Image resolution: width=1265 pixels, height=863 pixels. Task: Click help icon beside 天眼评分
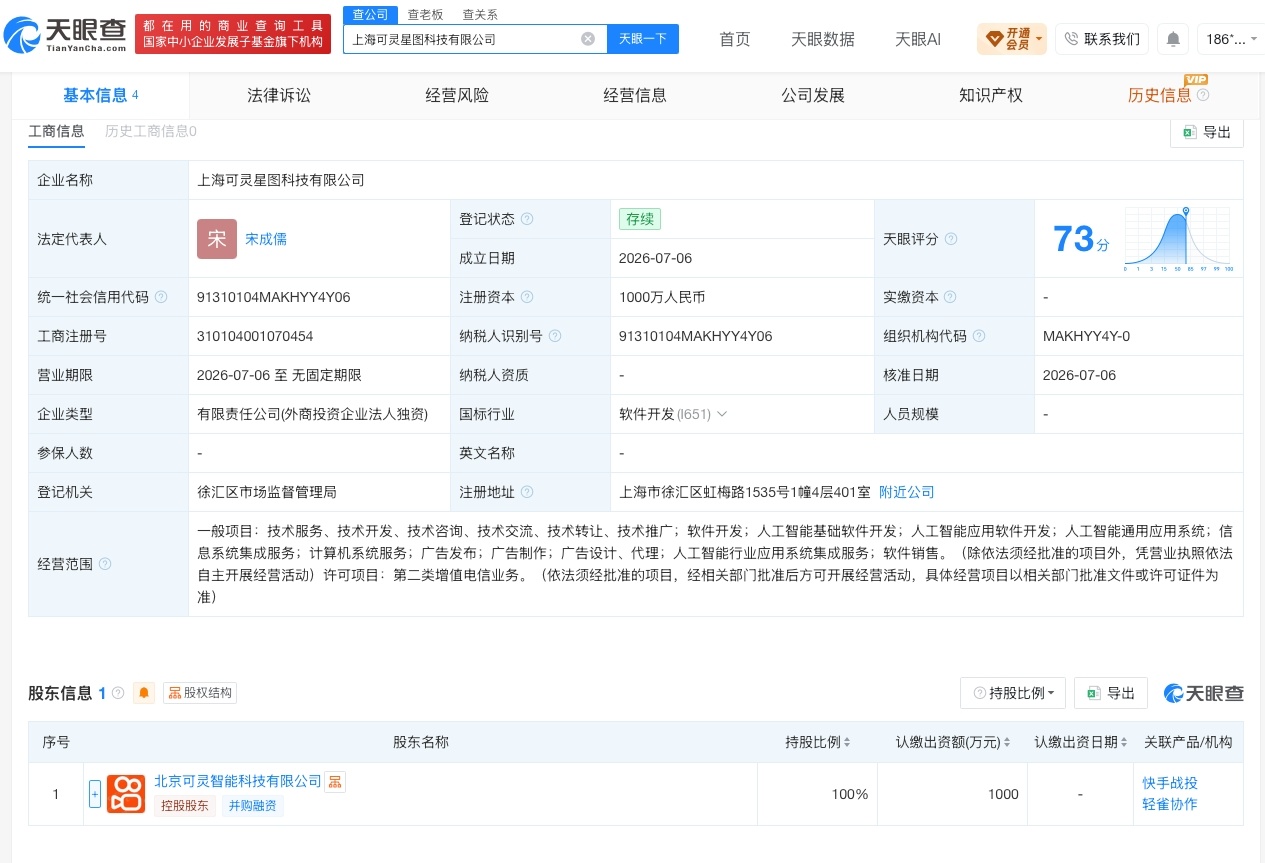(951, 239)
